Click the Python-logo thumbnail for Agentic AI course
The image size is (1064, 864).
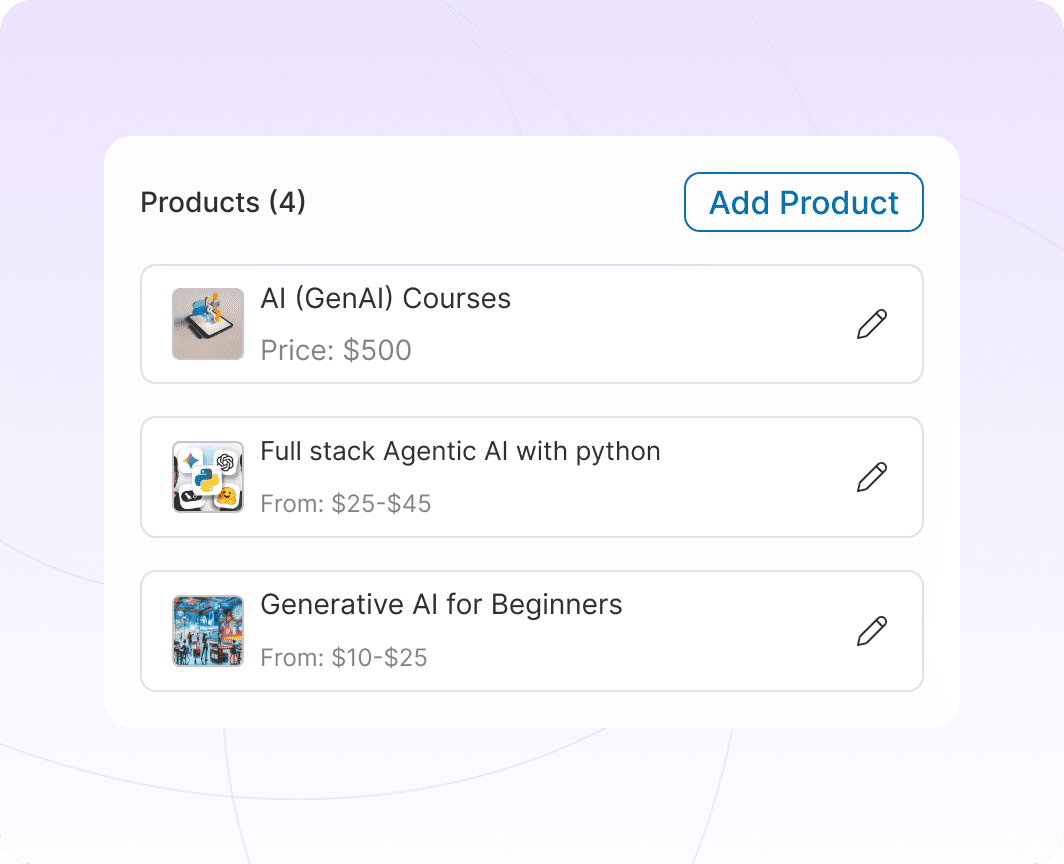pos(207,477)
